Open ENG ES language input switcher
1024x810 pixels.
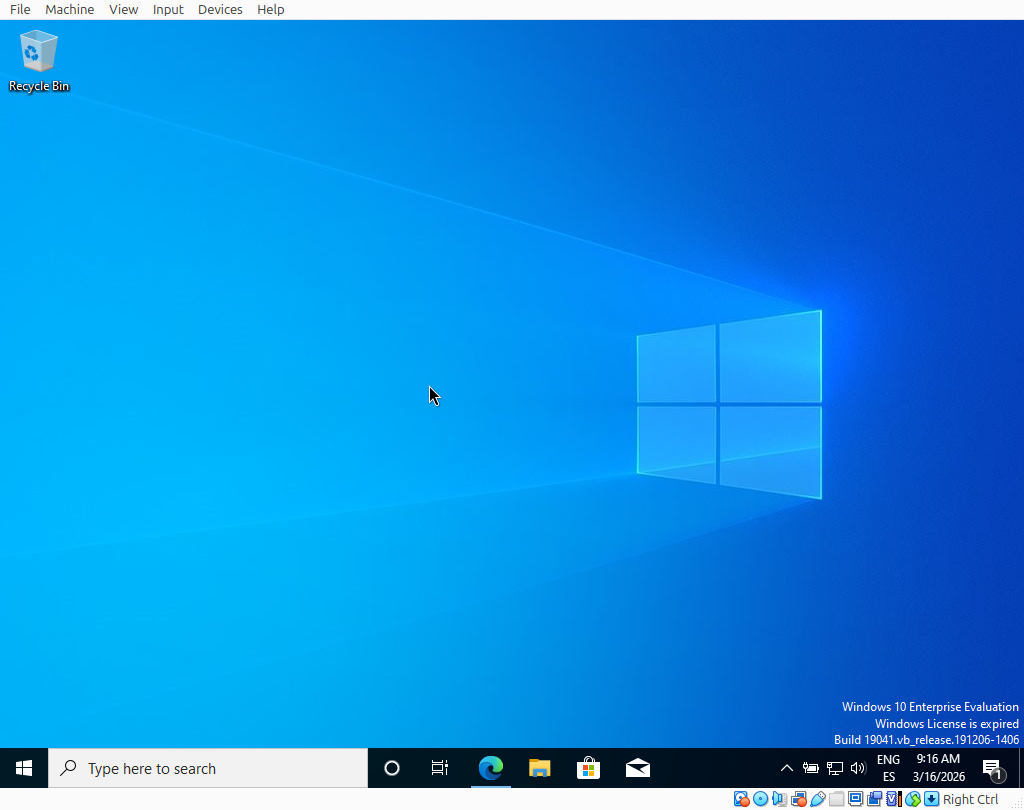[888, 768]
